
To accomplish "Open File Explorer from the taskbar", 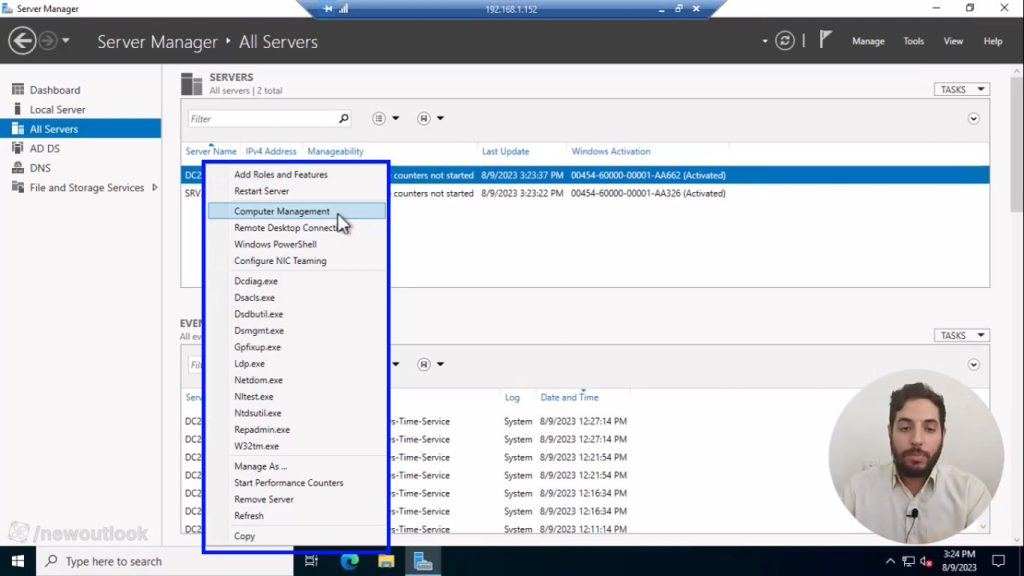I will (386, 561).
